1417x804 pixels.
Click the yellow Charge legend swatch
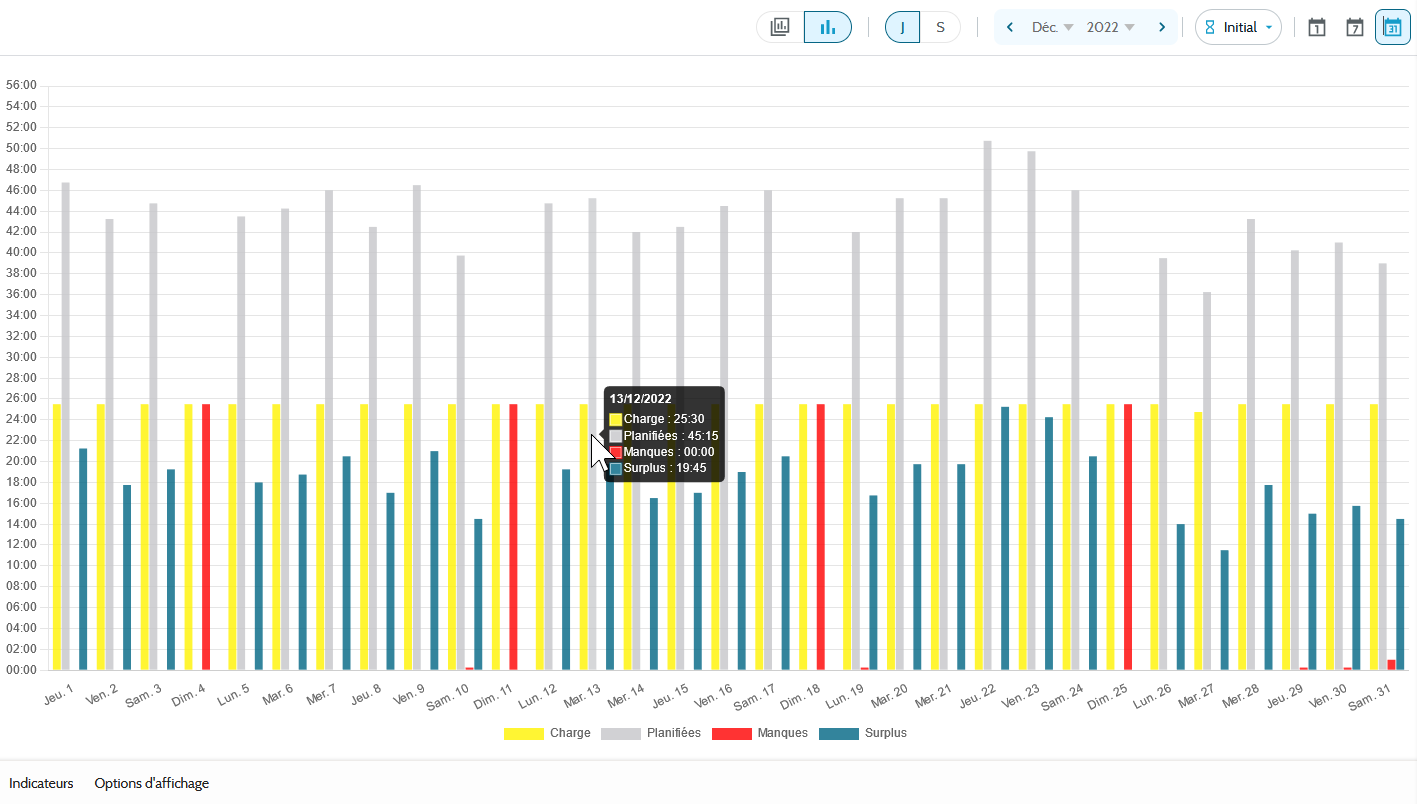pyautogui.click(x=523, y=733)
